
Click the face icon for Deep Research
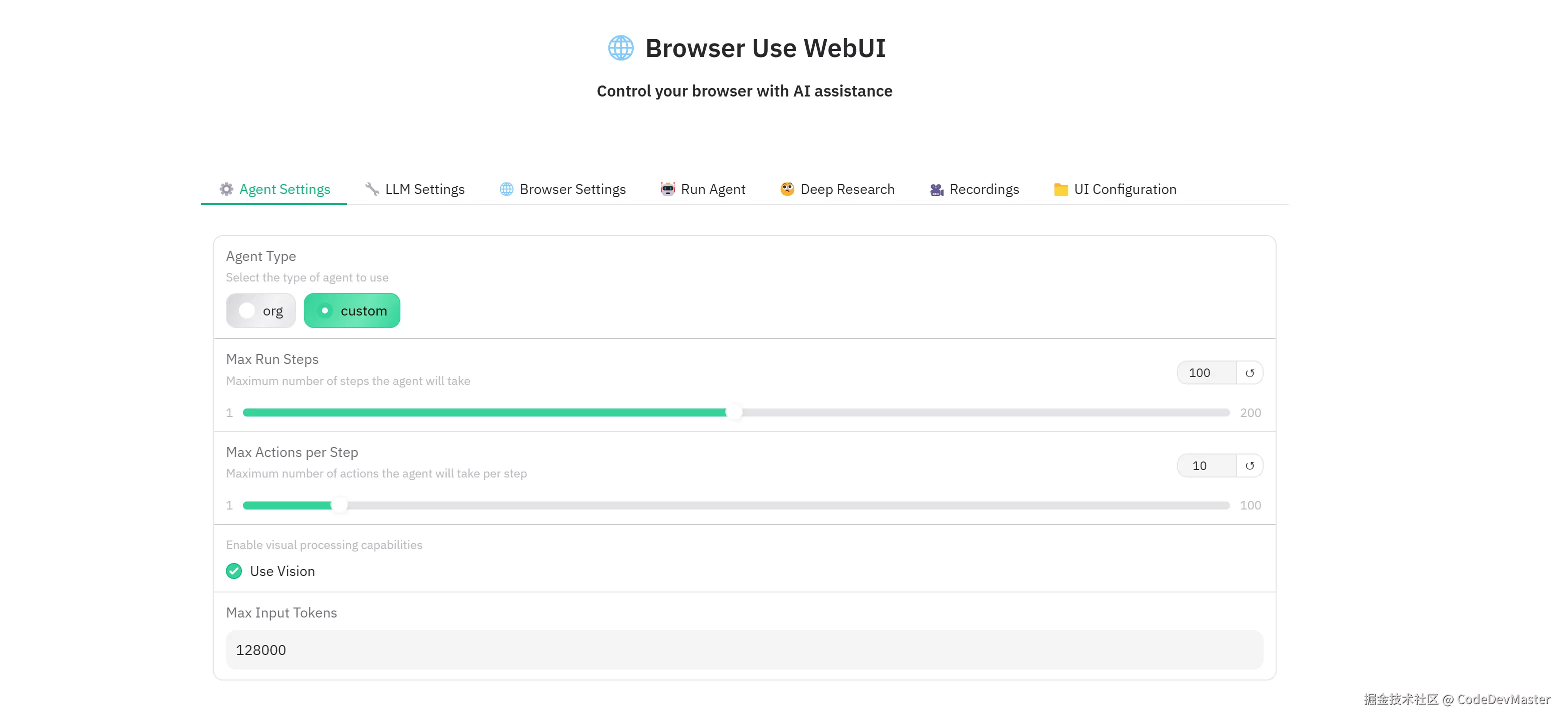click(787, 189)
